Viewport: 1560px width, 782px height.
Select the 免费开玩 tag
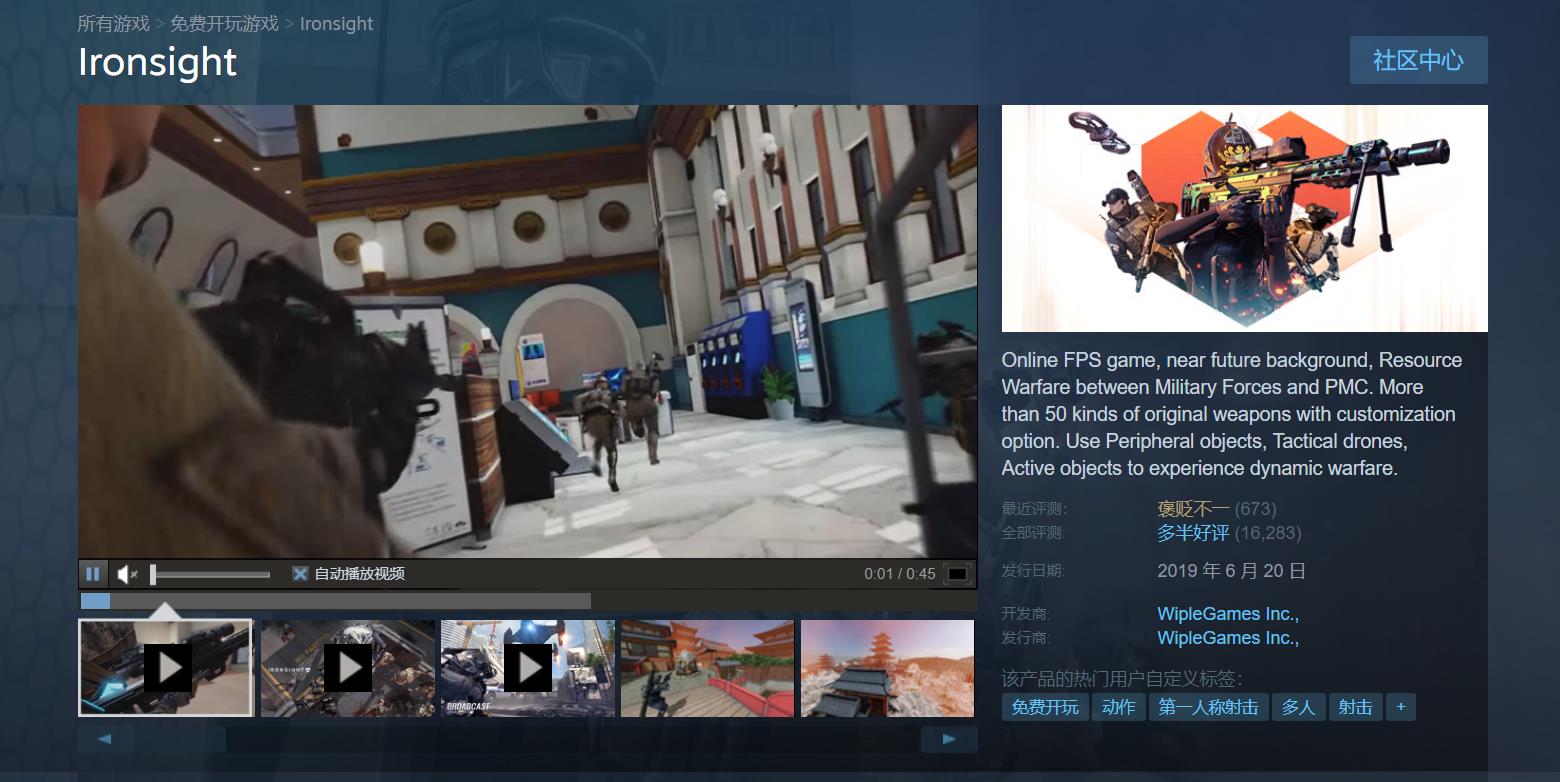[x=1045, y=707]
